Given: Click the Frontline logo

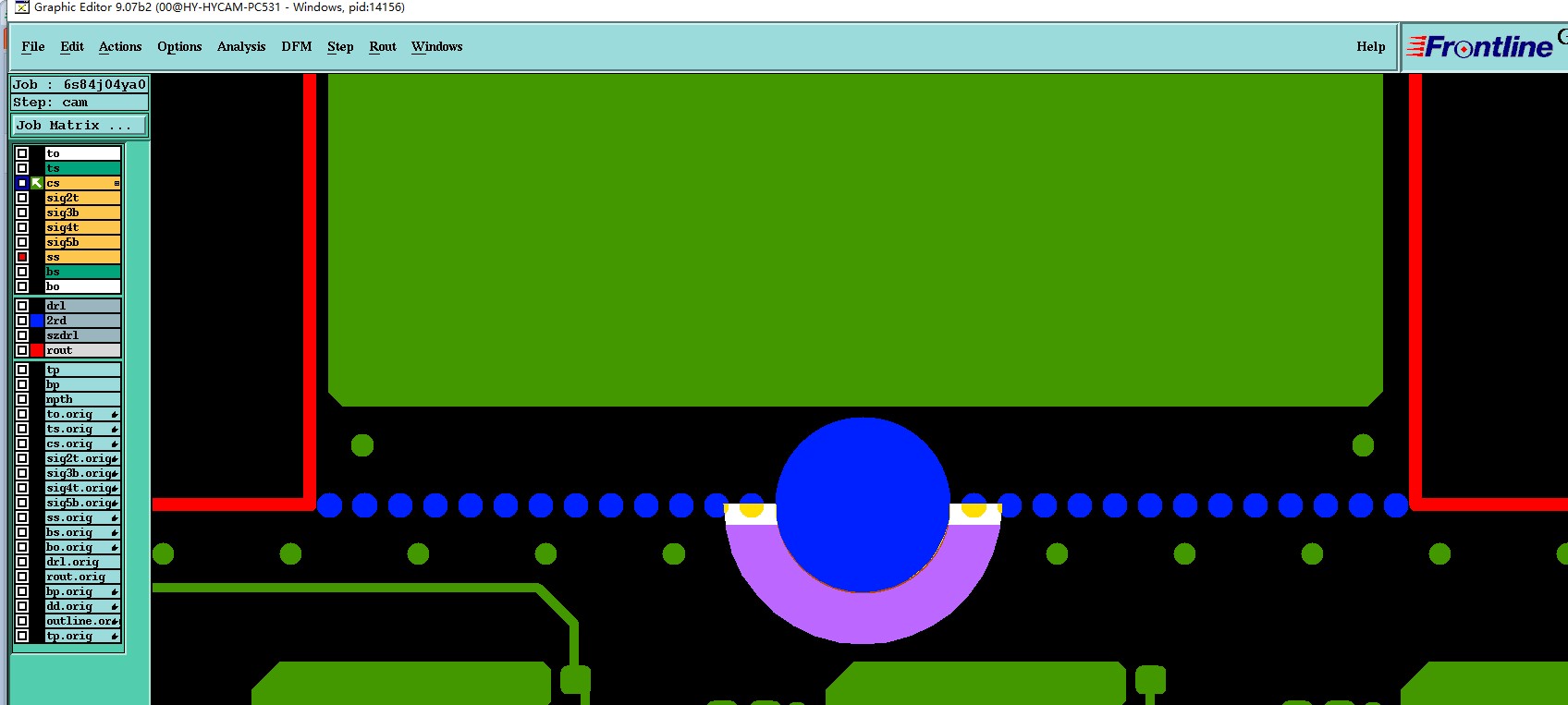Looking at the screenshot, I should pyautogui.click(x=1479, y=46).
